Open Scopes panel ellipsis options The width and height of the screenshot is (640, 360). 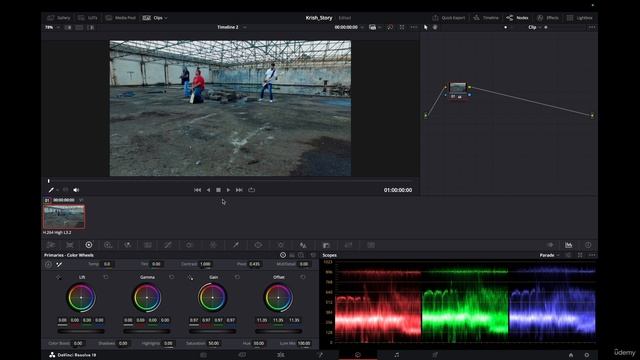[x=592, y=255]
